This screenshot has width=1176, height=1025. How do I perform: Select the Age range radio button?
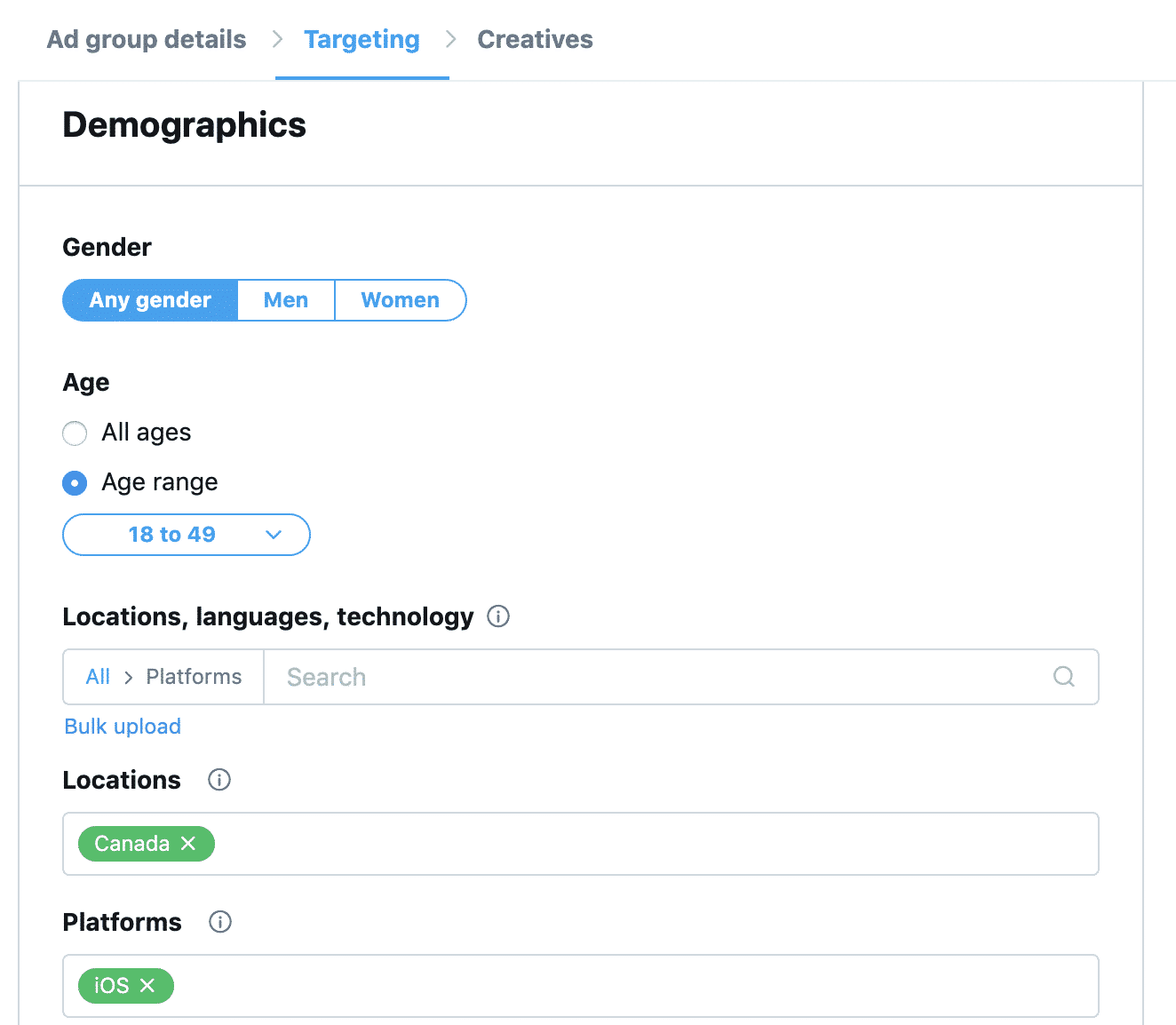(75, 482)
